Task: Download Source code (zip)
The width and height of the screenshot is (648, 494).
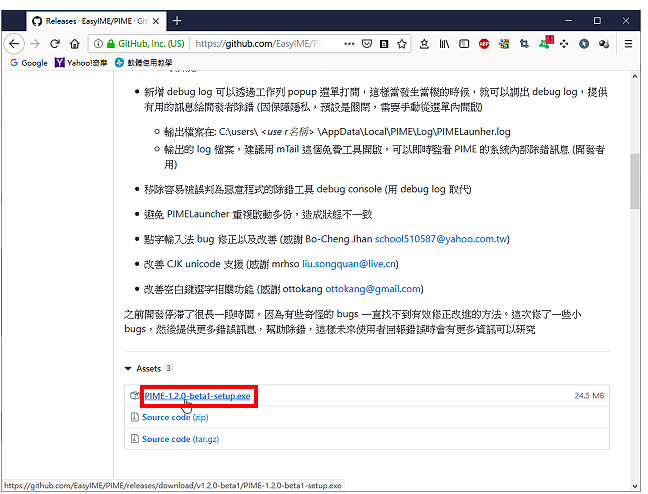Action: [175, 418]
